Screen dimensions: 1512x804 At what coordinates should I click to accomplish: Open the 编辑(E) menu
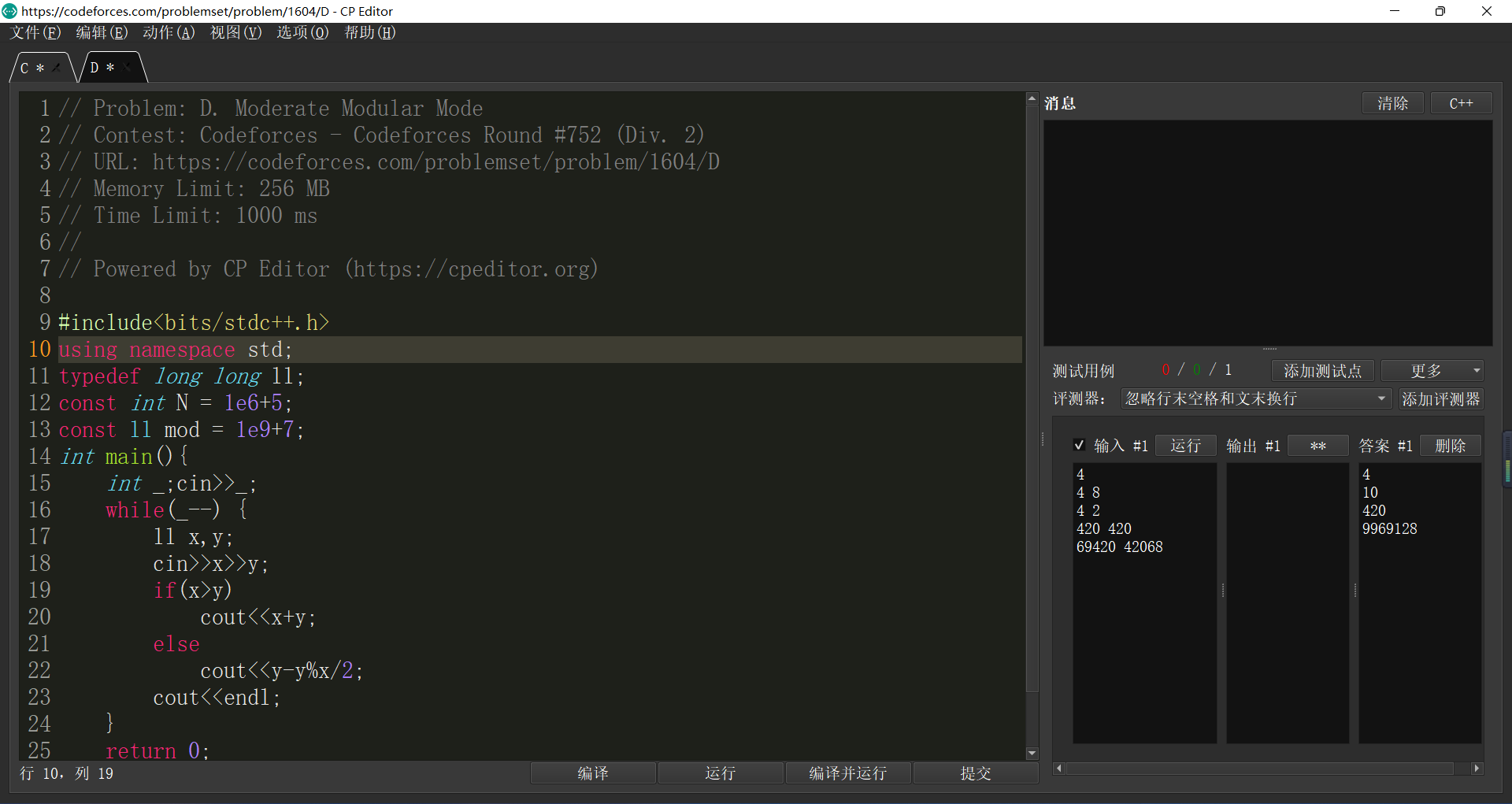point(102,32)
